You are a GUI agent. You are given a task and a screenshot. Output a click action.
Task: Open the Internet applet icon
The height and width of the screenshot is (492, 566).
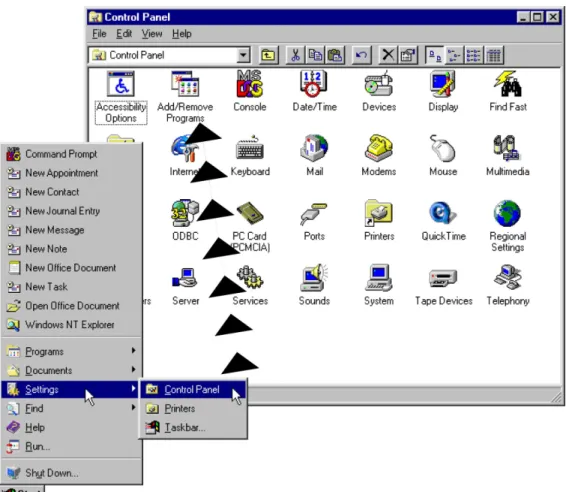click(x=185, y=156)
